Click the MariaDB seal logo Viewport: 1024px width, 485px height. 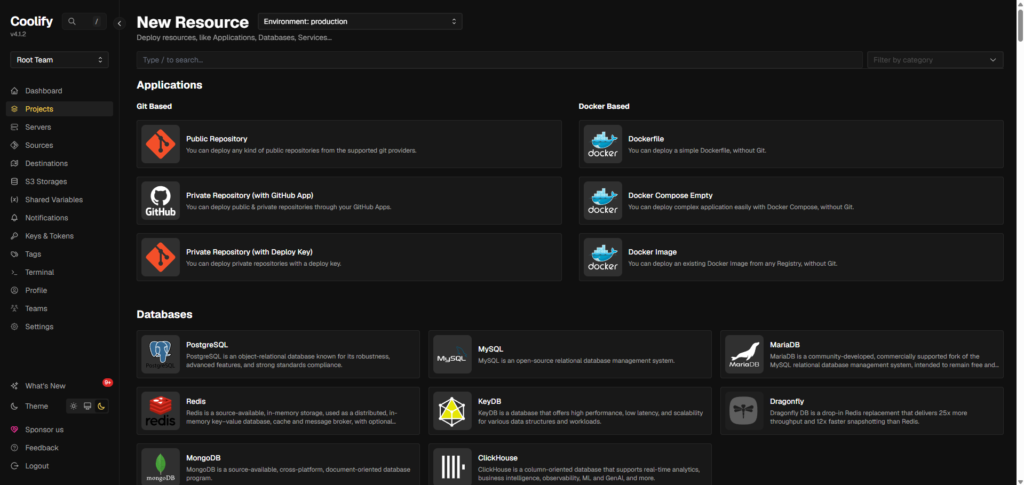(x=744, y=354)
